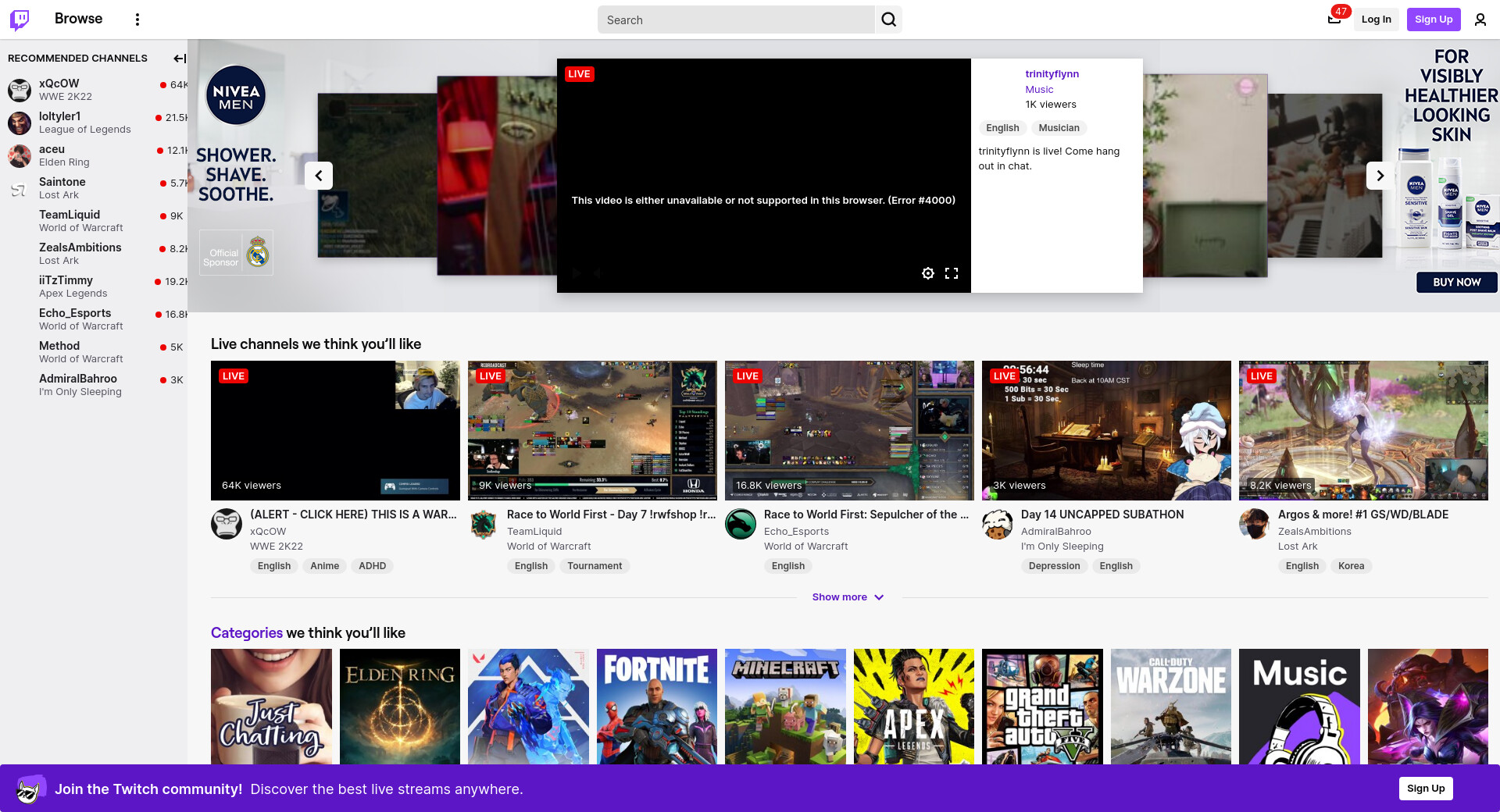Screen dimensions: 1500x812
Task: Enter fullscreen on featured stream
Action: (x=951, y=273)
